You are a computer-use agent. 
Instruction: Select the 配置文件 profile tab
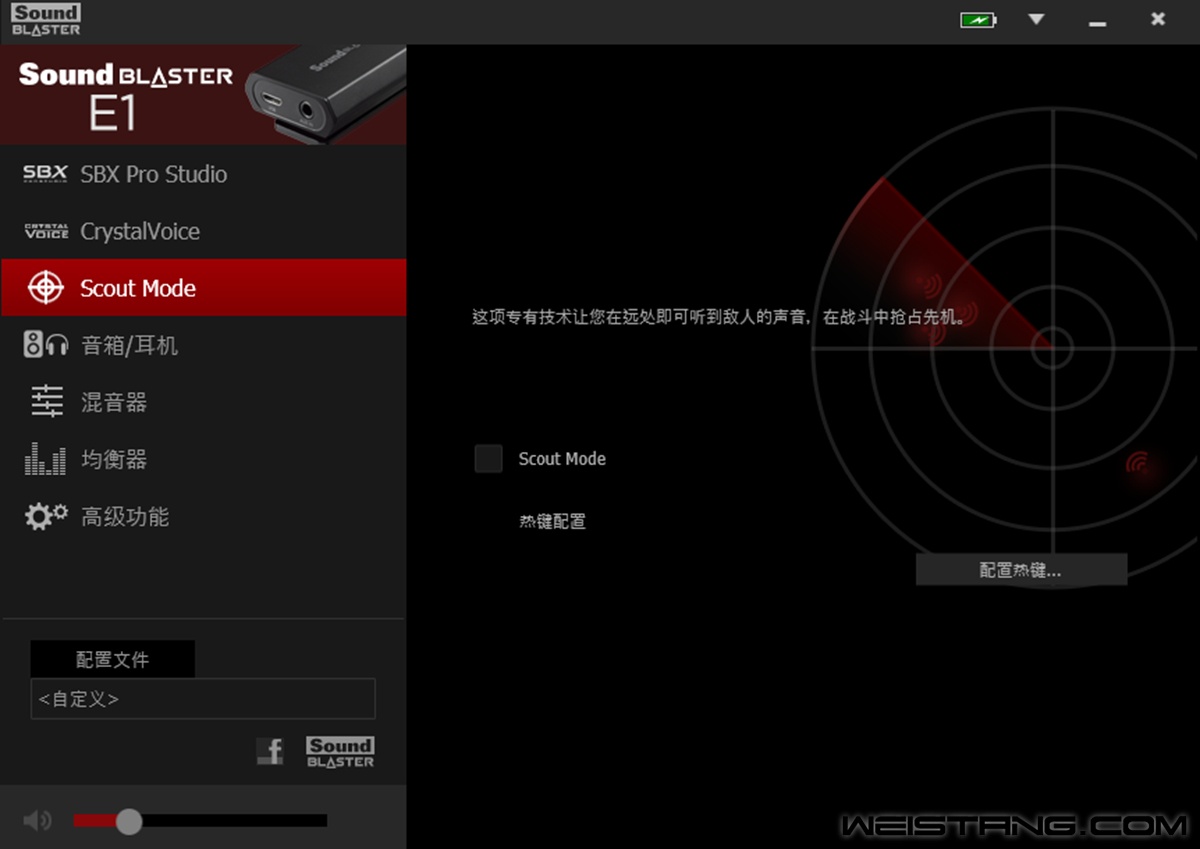coord(113,660)
